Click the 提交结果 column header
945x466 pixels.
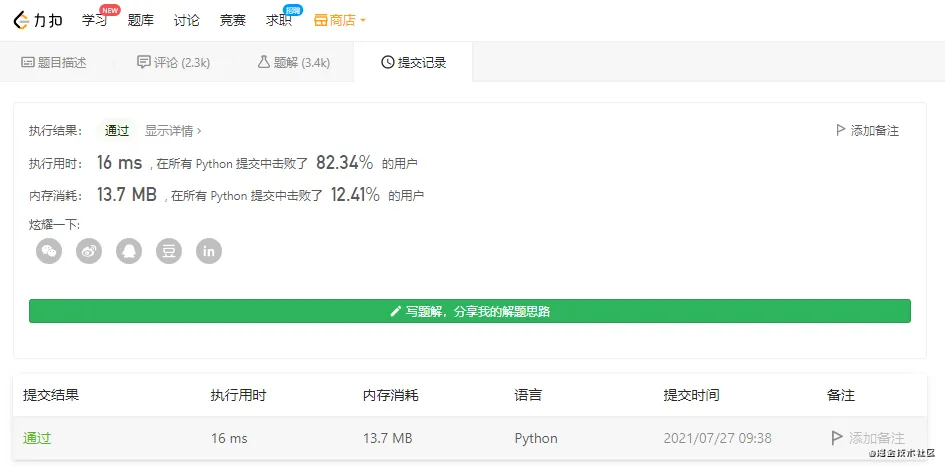pyautogui.click(x=51, y=395)
